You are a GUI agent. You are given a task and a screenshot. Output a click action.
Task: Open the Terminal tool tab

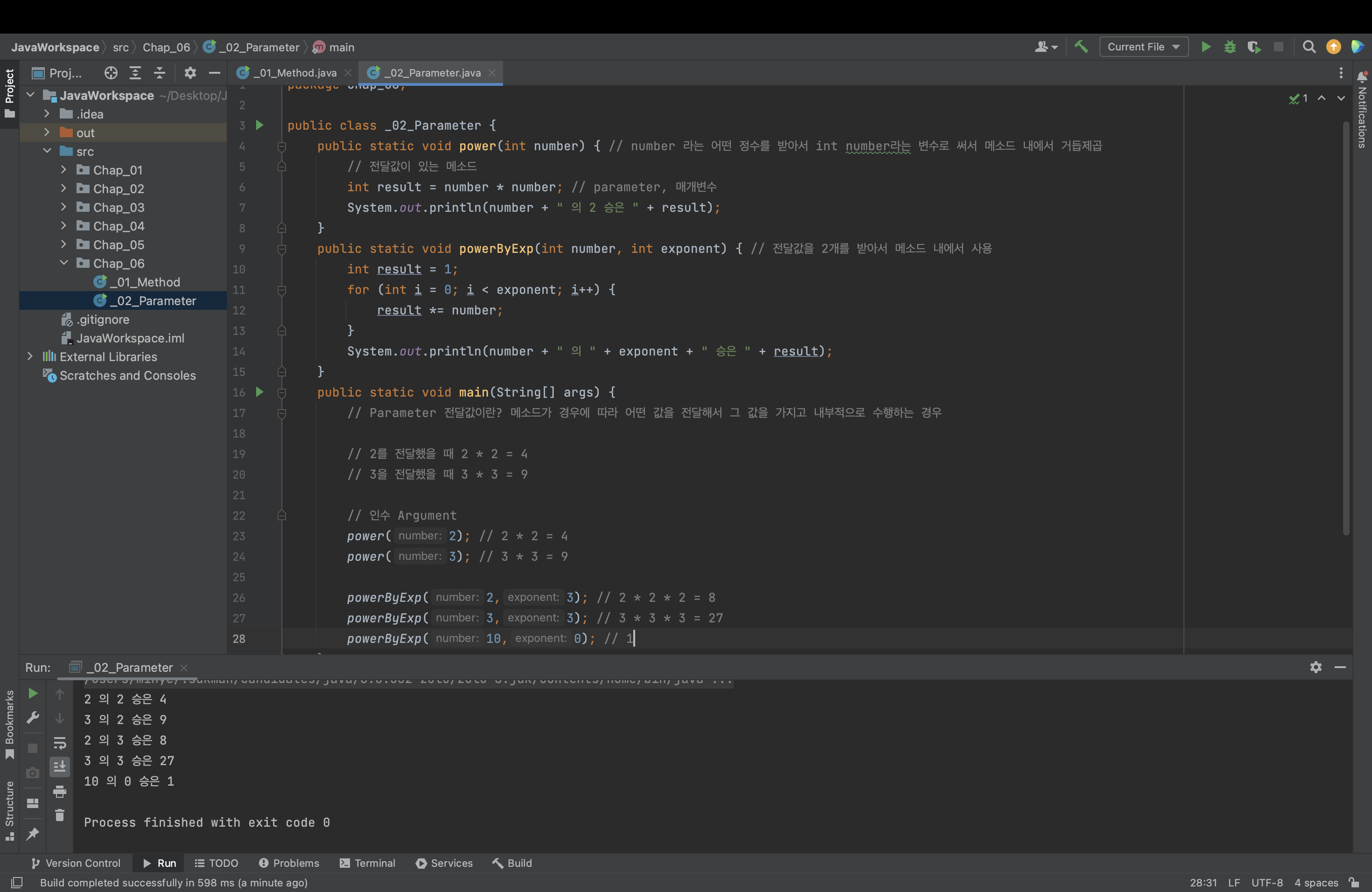point(368,863)
